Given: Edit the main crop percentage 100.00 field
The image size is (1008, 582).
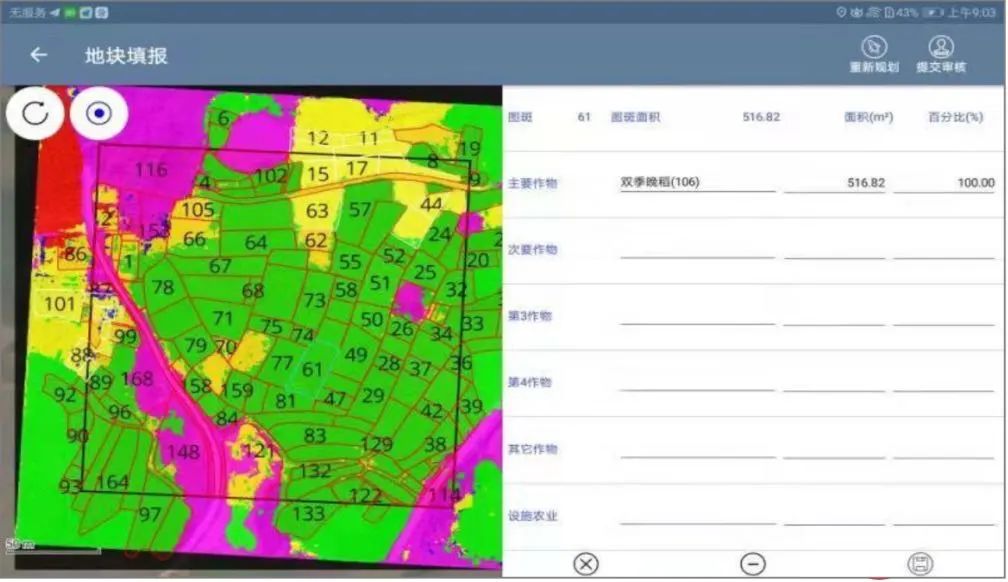Looking at the screenshot, I should [944, 182].
